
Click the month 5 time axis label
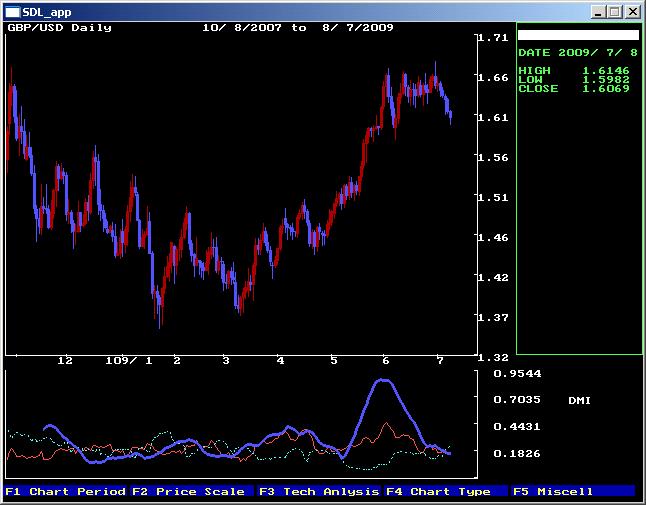[334, 361]
